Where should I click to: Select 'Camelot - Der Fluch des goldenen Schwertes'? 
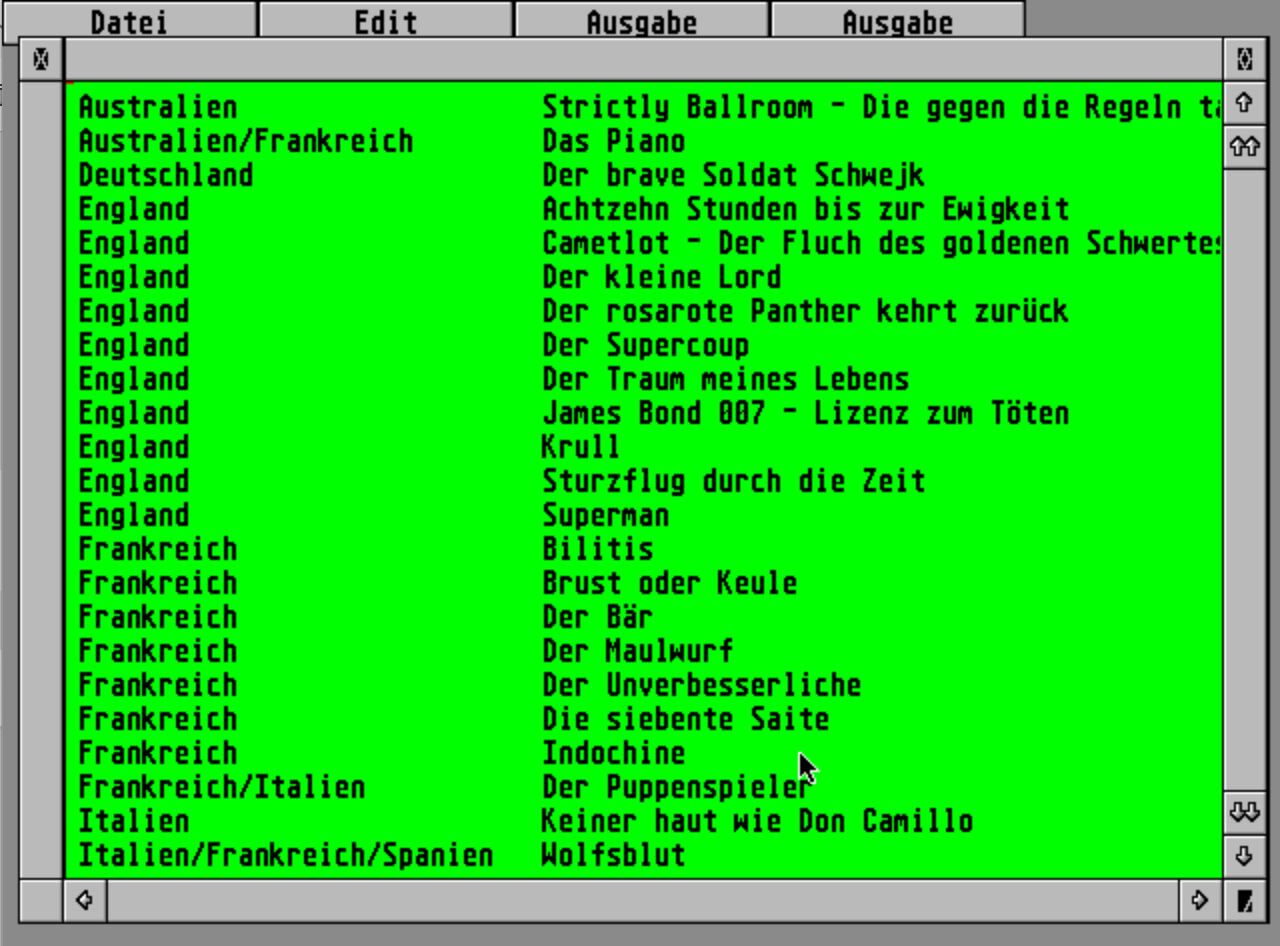click(x=881, y=243)
